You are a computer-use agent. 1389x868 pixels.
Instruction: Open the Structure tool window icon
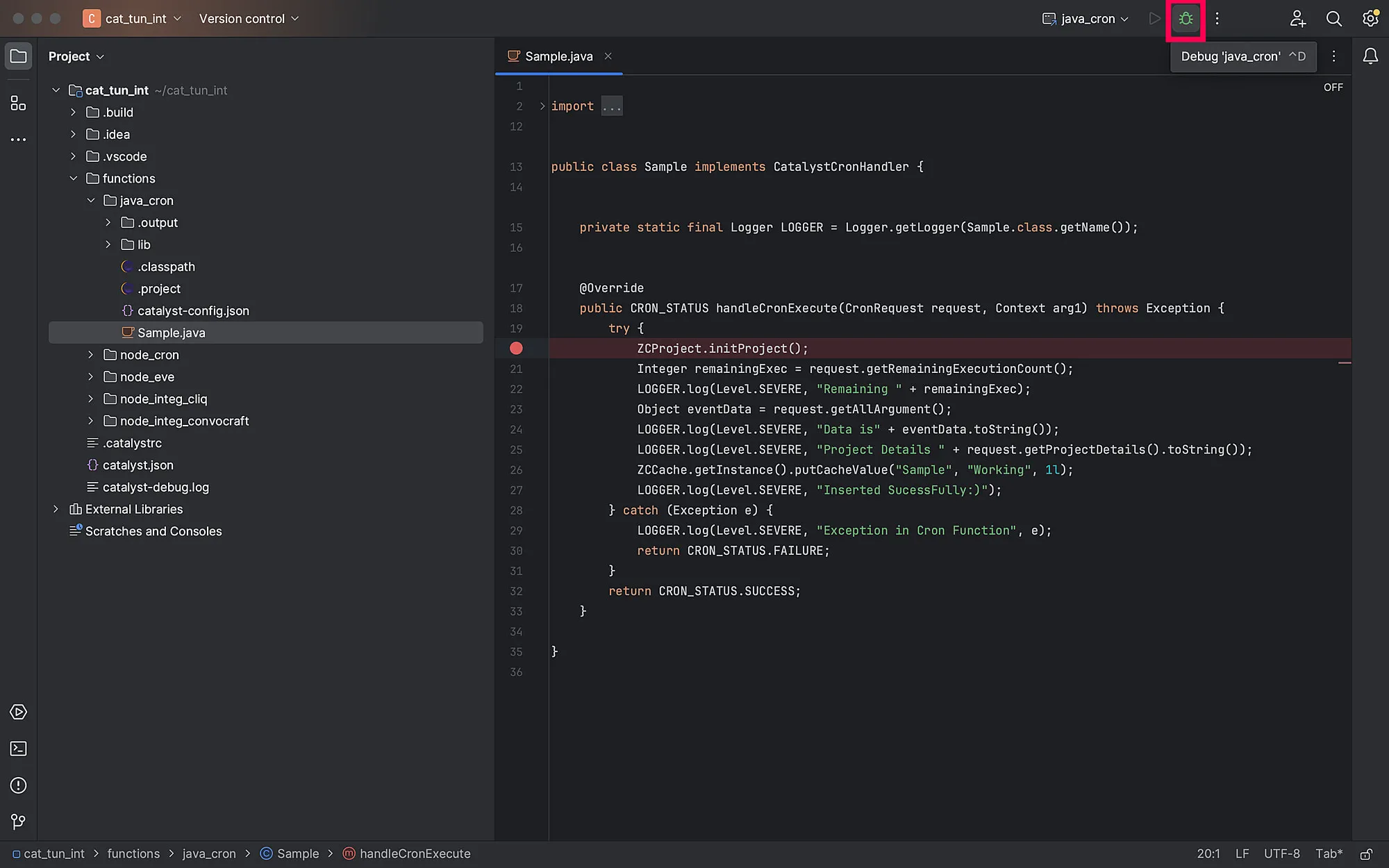(19, 103)
